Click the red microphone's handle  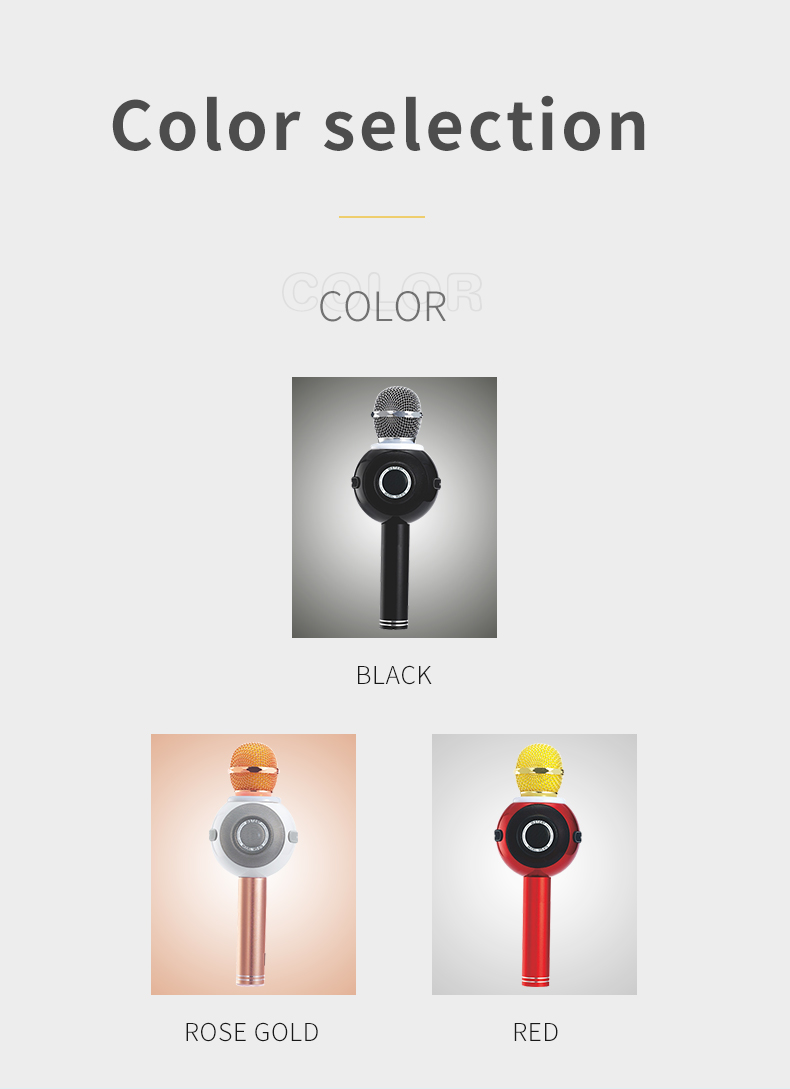click(536, 931)
